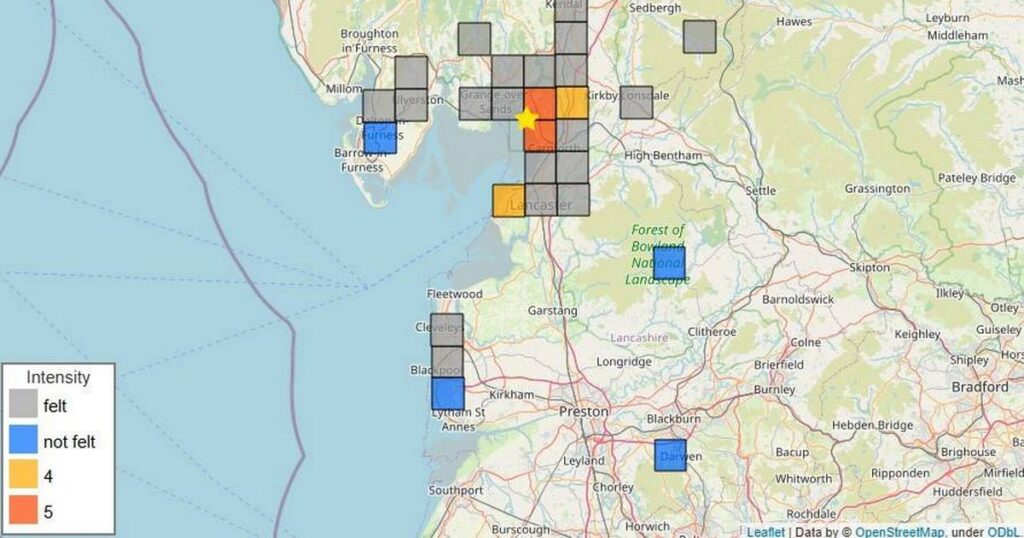Select the gray square south of Sedbergh
The image size is (1024, 538).
(x=700, y=36)
